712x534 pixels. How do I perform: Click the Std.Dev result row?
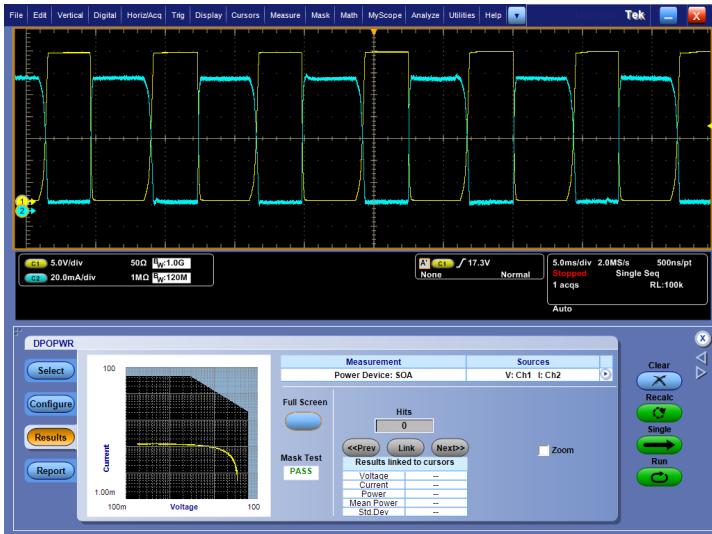(x=405, y=512)
